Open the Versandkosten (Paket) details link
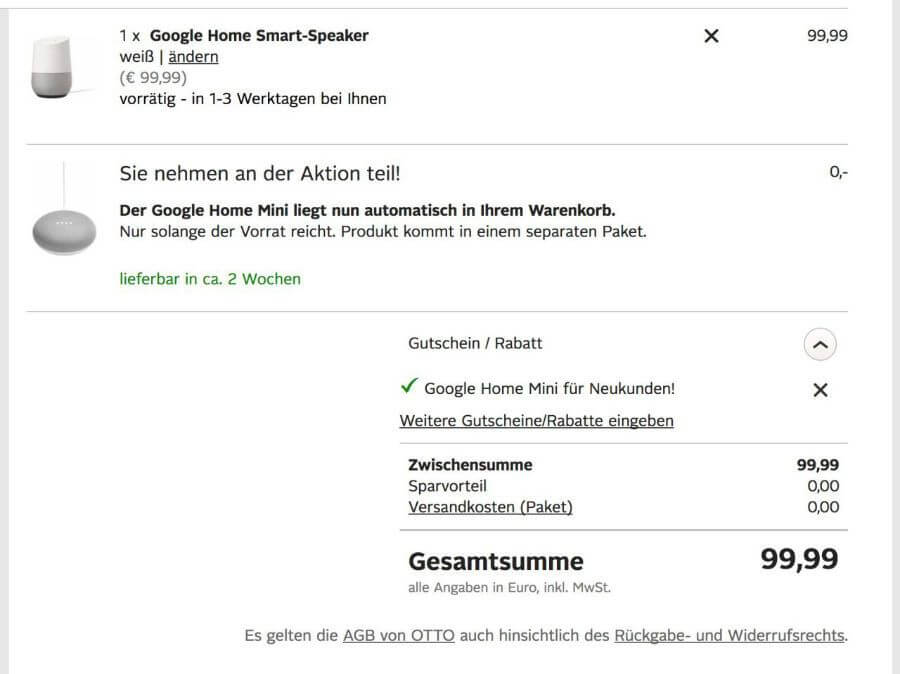 point(490,507)
